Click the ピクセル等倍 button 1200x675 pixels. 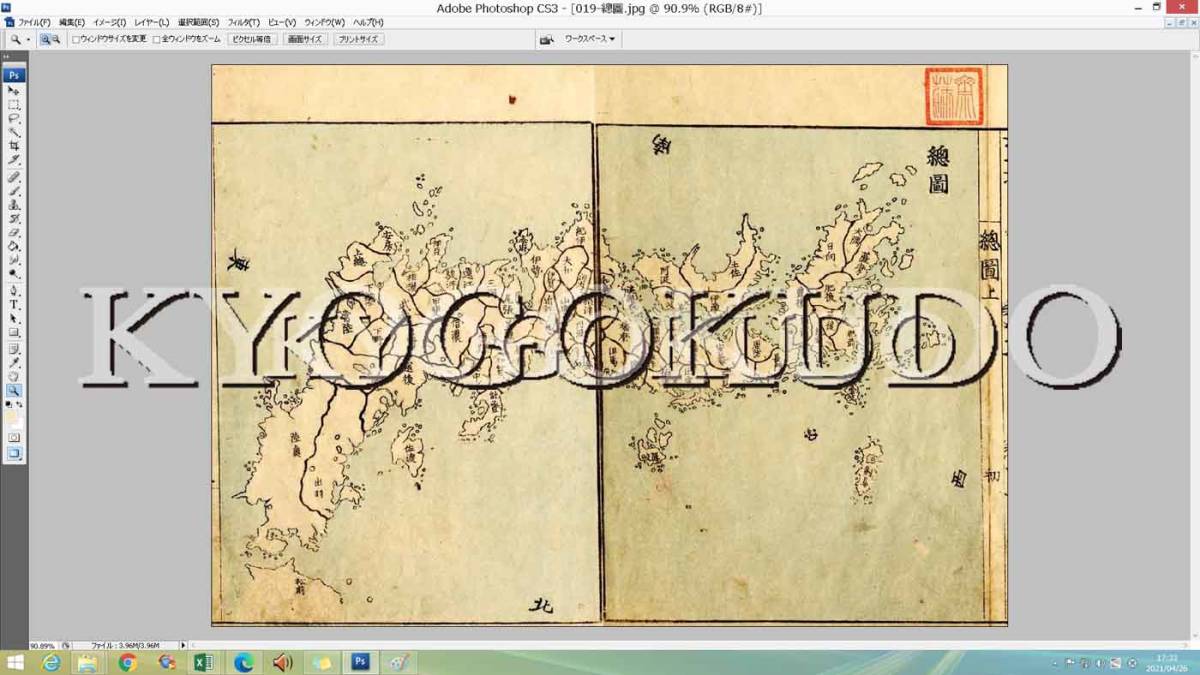pyautogui.click(x=251, y=40)
